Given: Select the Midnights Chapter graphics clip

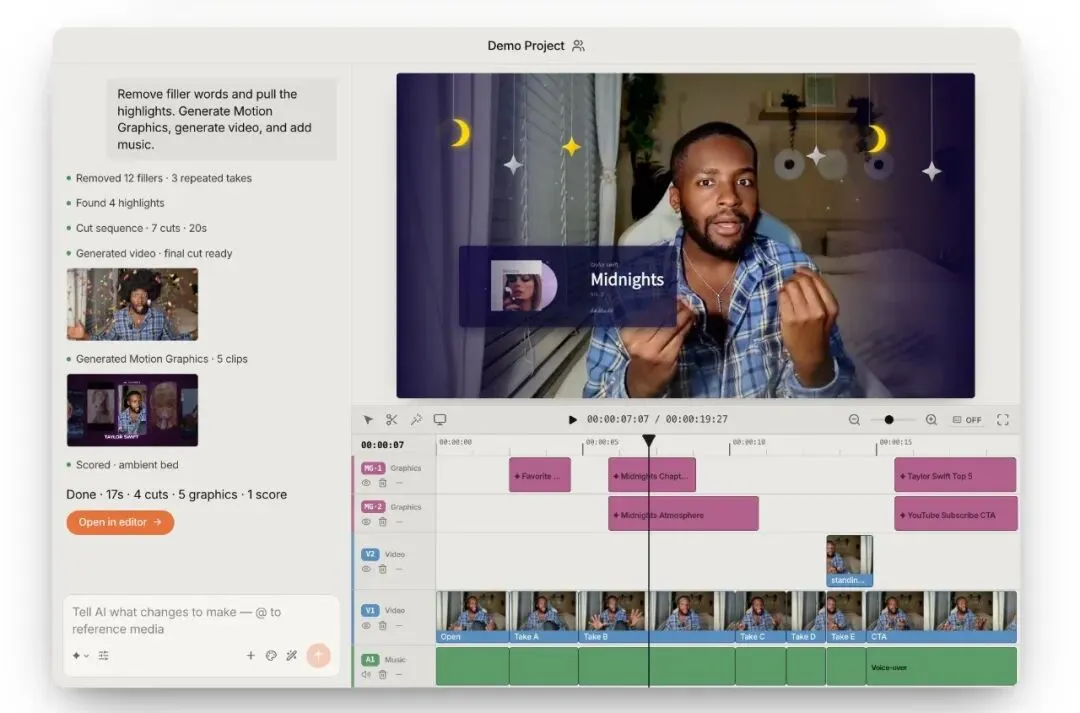Looking at the screenshot, I should (x=652, y=475).
